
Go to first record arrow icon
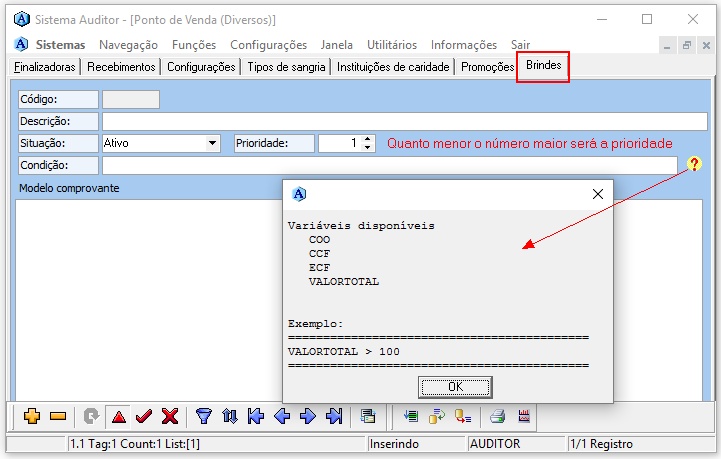tap(256, 416)
